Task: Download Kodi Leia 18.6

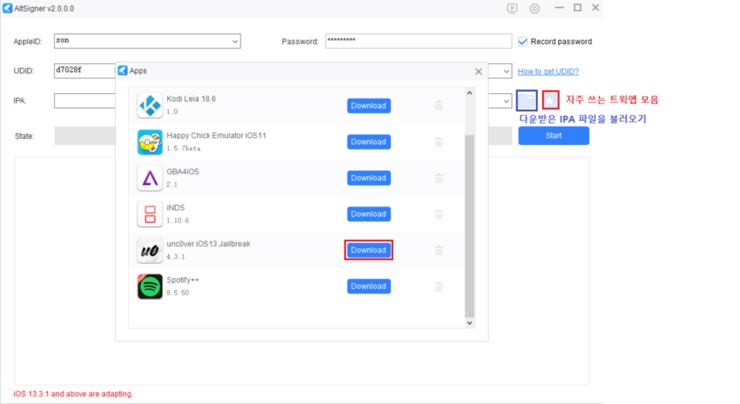Action: [x=369, y=106]
